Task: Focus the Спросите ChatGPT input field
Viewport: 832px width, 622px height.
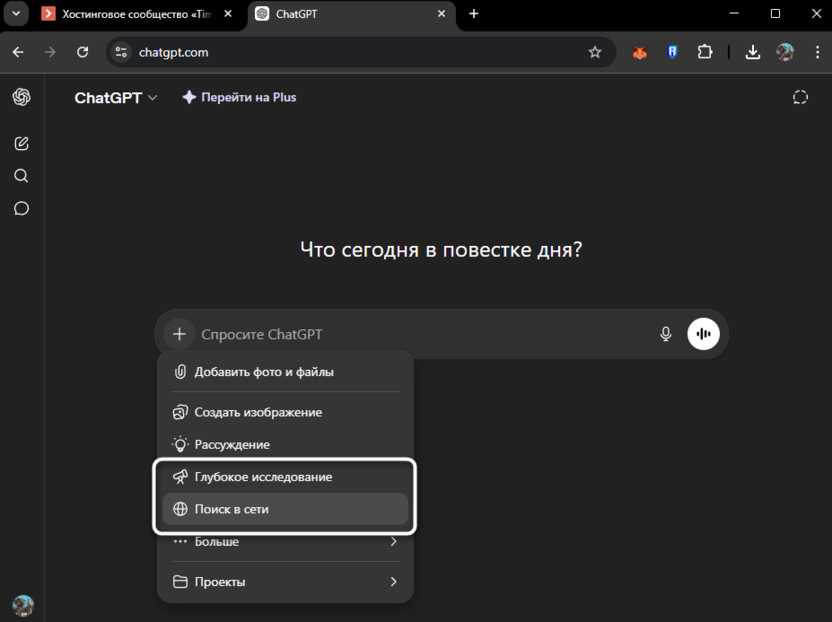Action: [424, 334]
